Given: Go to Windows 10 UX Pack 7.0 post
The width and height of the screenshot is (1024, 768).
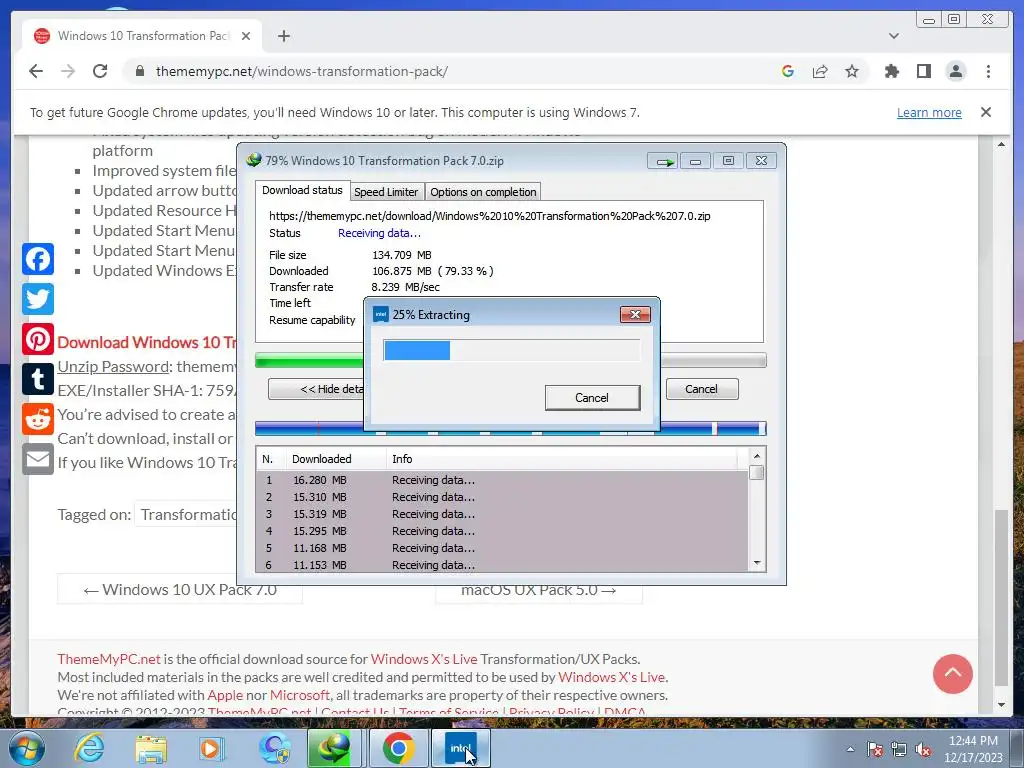Looking at the screenshot, I should point(180,590).
